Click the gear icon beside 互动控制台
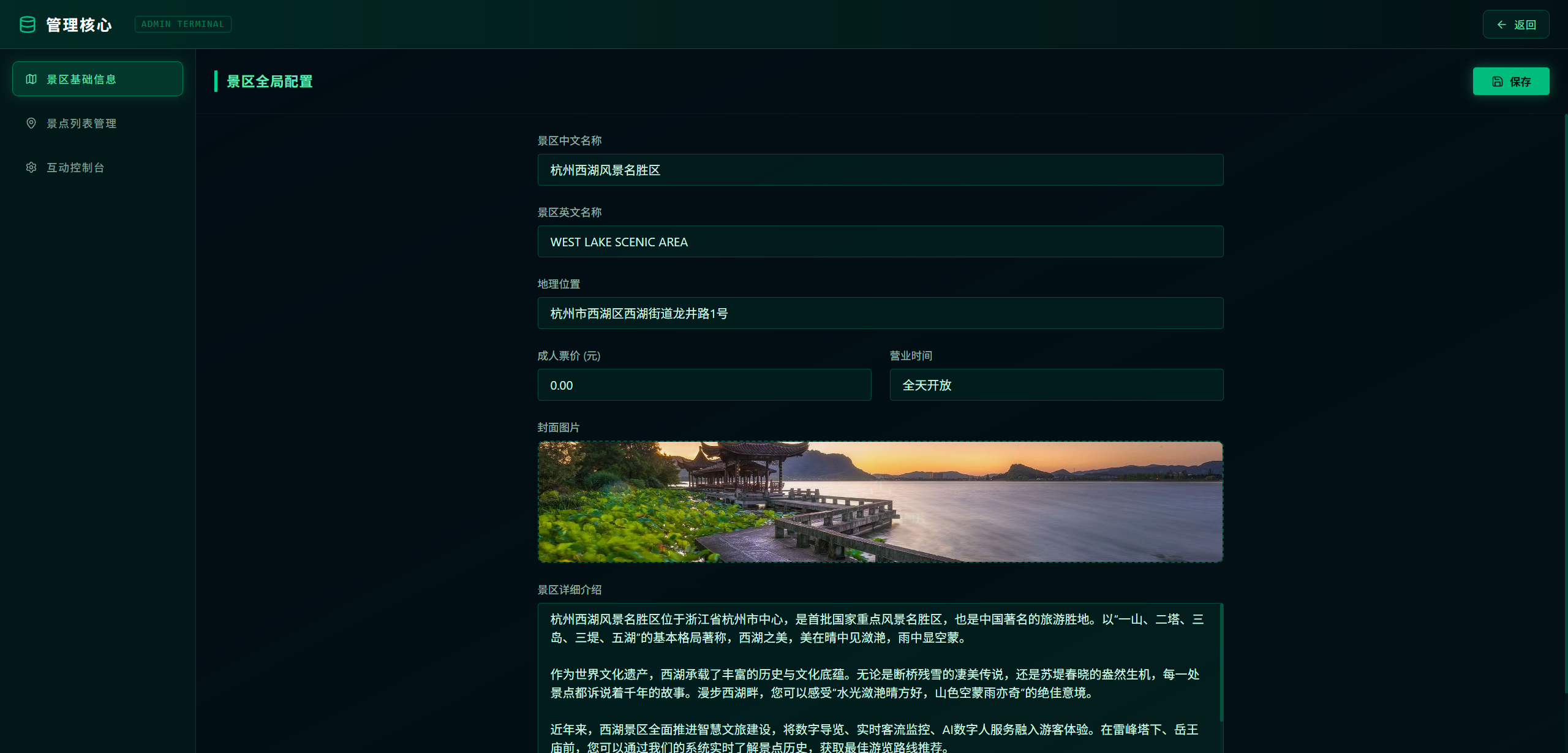1568x753 pixels. coord(31,167)
